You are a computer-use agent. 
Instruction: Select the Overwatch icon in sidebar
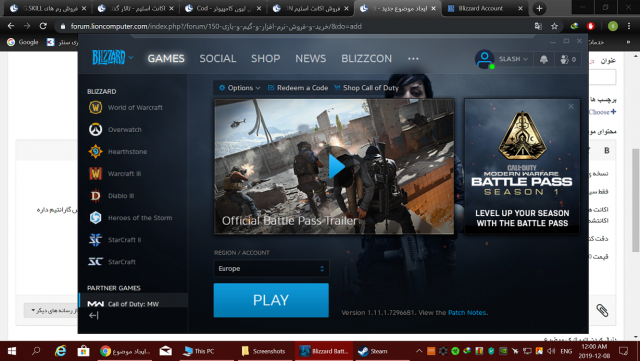96,129
